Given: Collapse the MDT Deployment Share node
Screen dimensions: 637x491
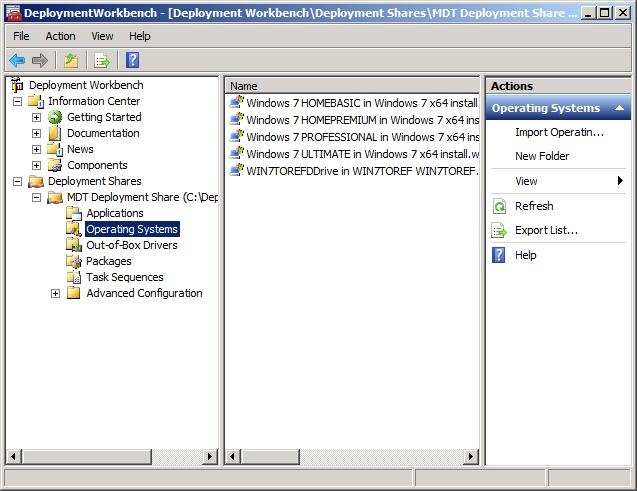Looking at the screenshot, I should click(37, 197).
